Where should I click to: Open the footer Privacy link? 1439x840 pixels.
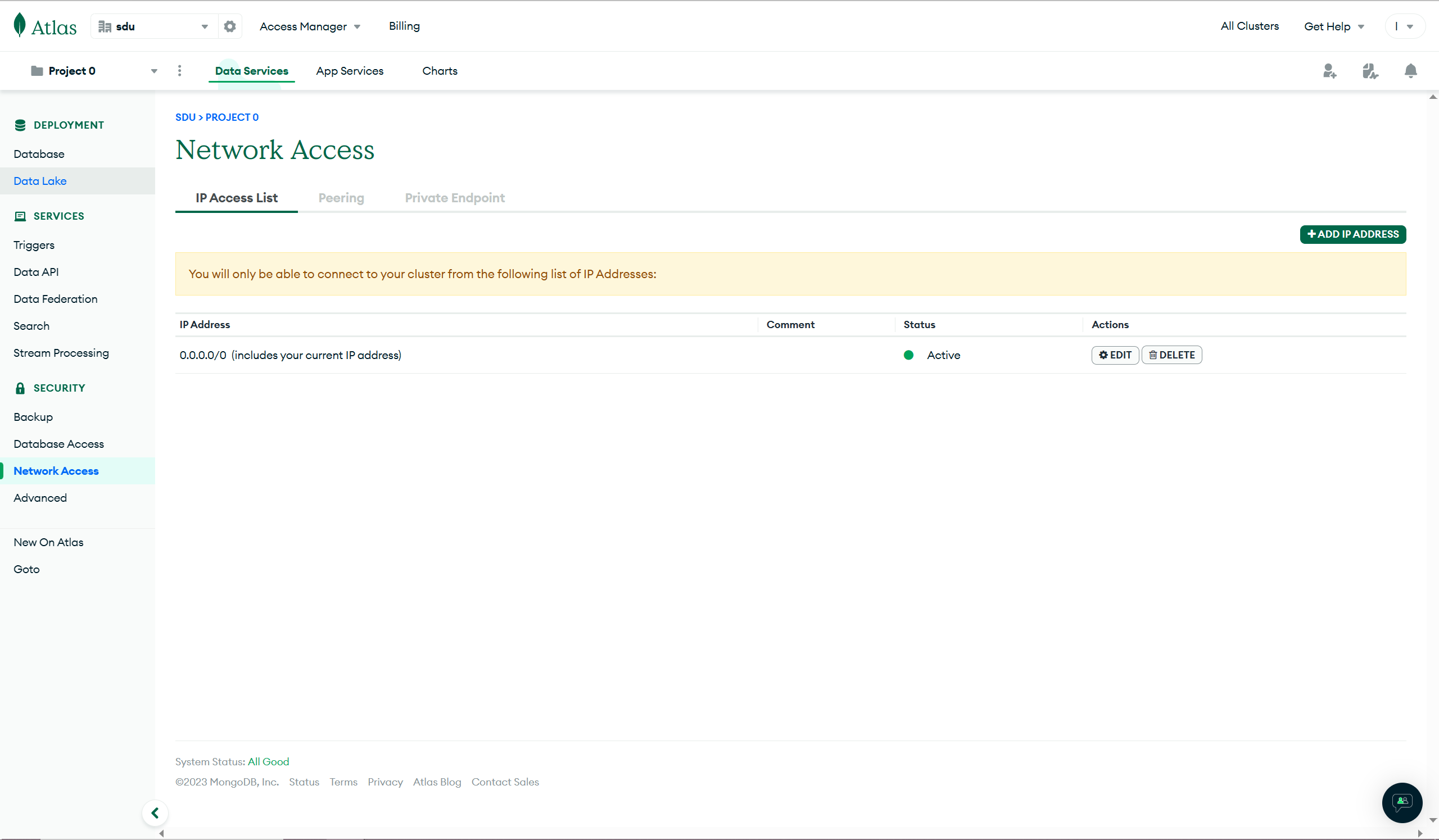click(385, 782)
